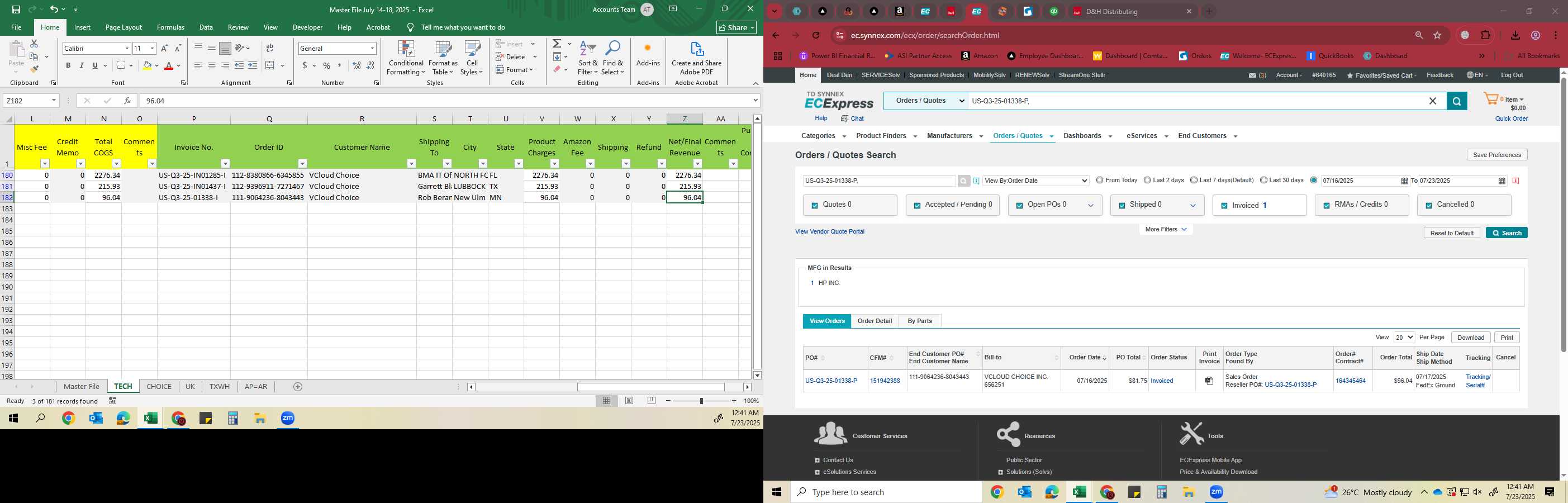Reload the Chrome page
1568x503 pixels.
tap(816, 35)
